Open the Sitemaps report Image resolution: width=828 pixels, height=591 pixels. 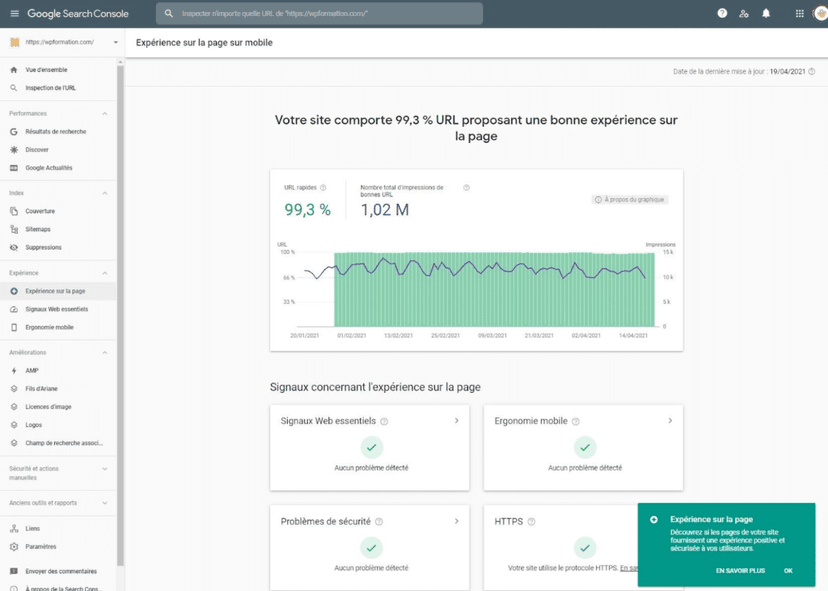coord(38,229)
